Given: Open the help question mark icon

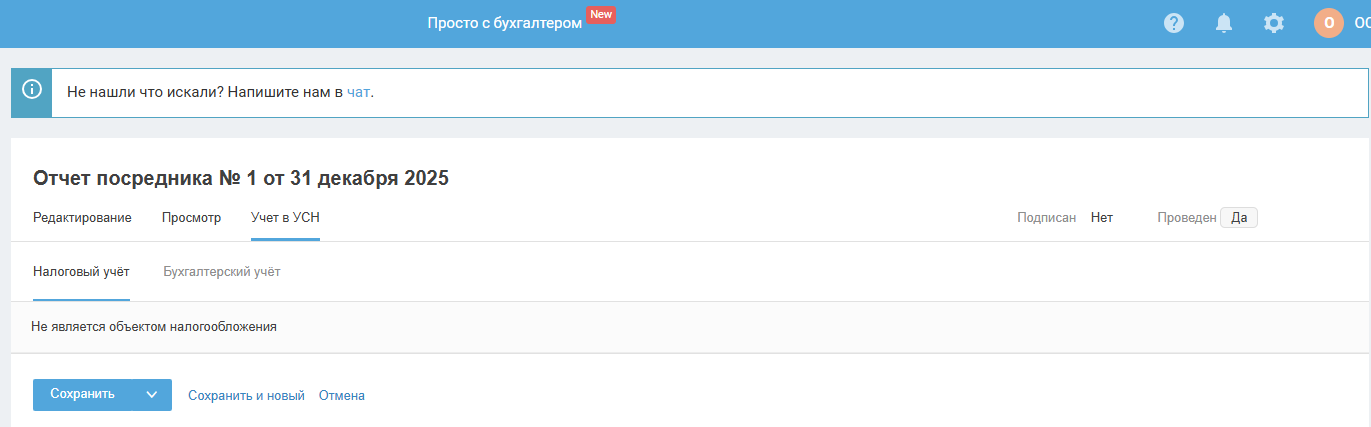Looking at the screenshot, I should [x=1174, y=23].
